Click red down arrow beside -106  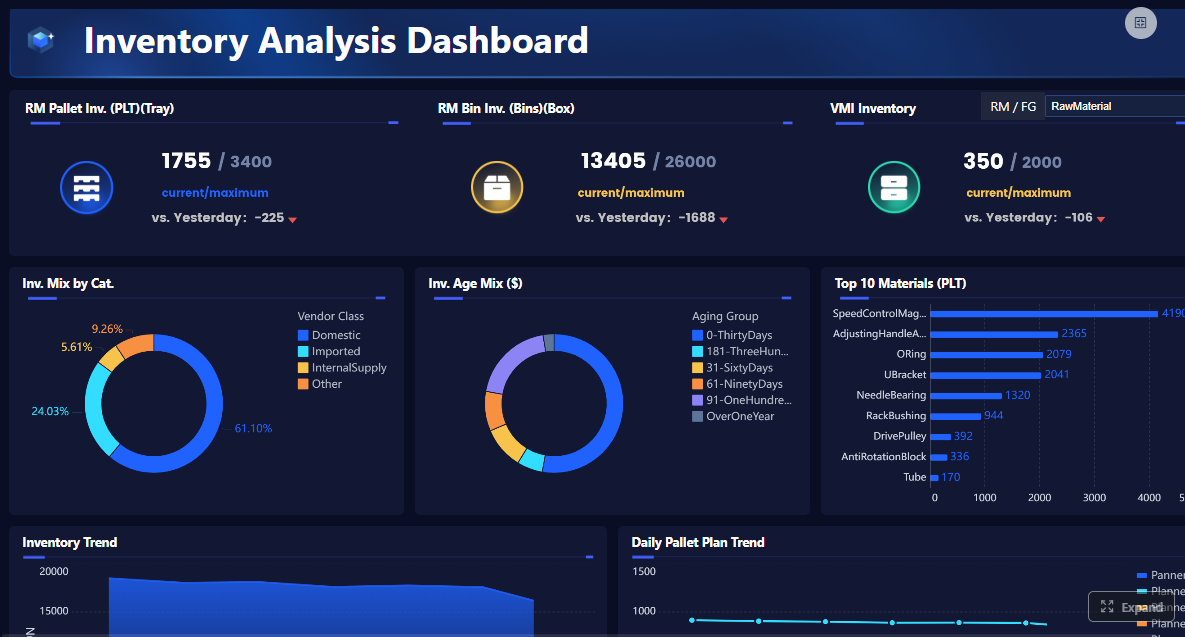(1100, 219)
